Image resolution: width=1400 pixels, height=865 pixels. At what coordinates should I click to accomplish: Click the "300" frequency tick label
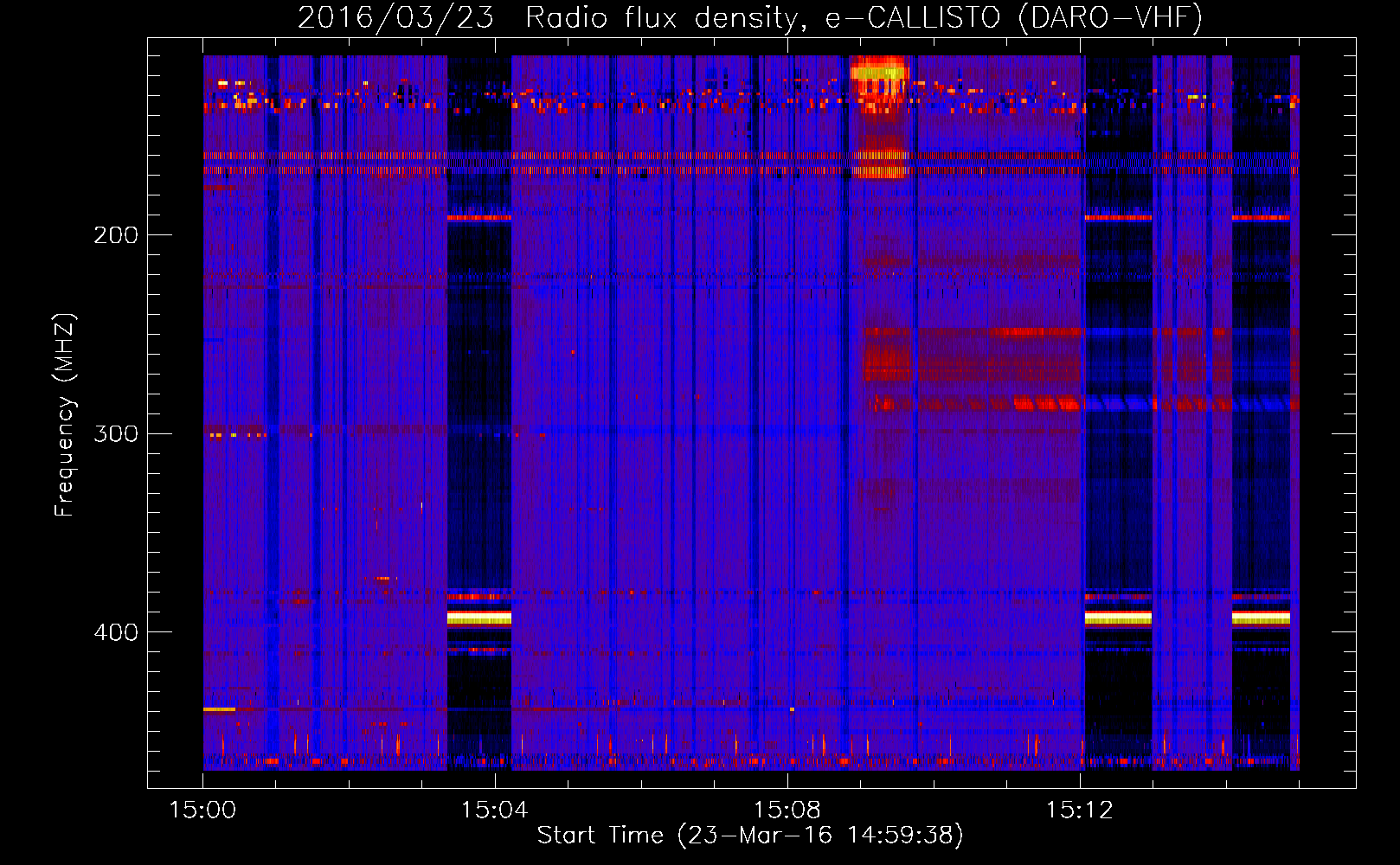(116, 433)
